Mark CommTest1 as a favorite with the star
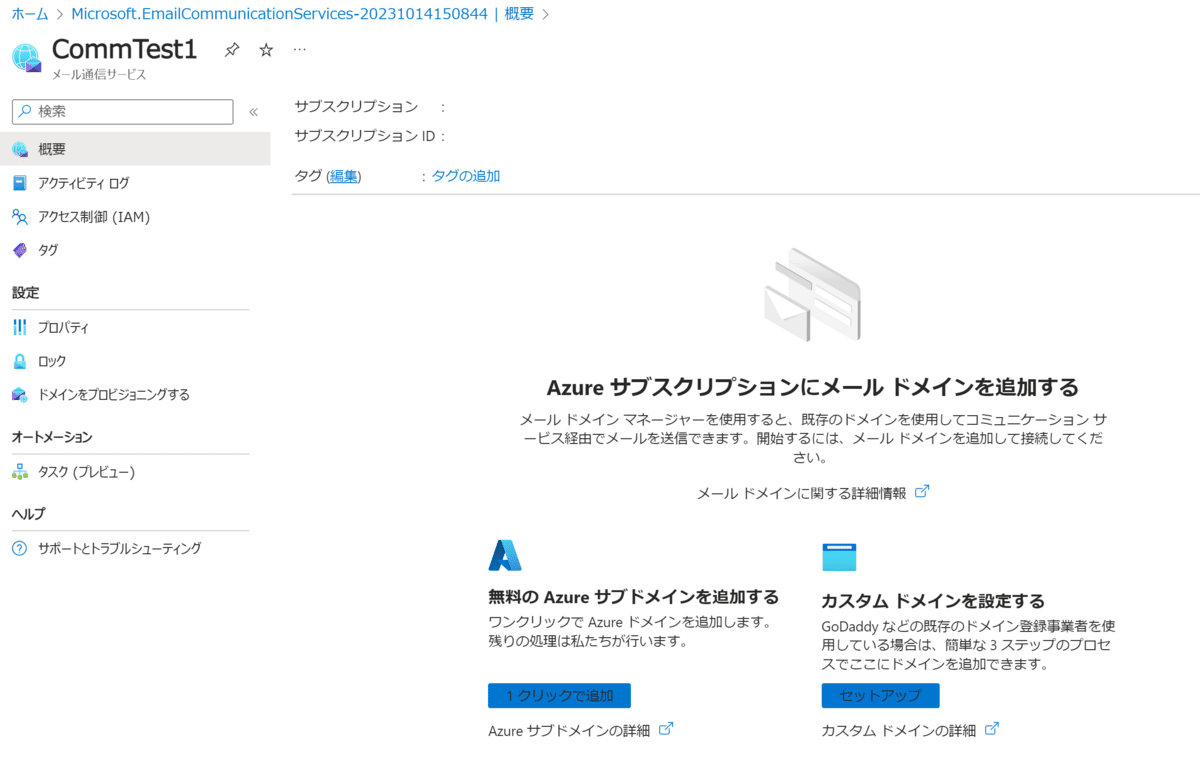 tap(266, 50)
